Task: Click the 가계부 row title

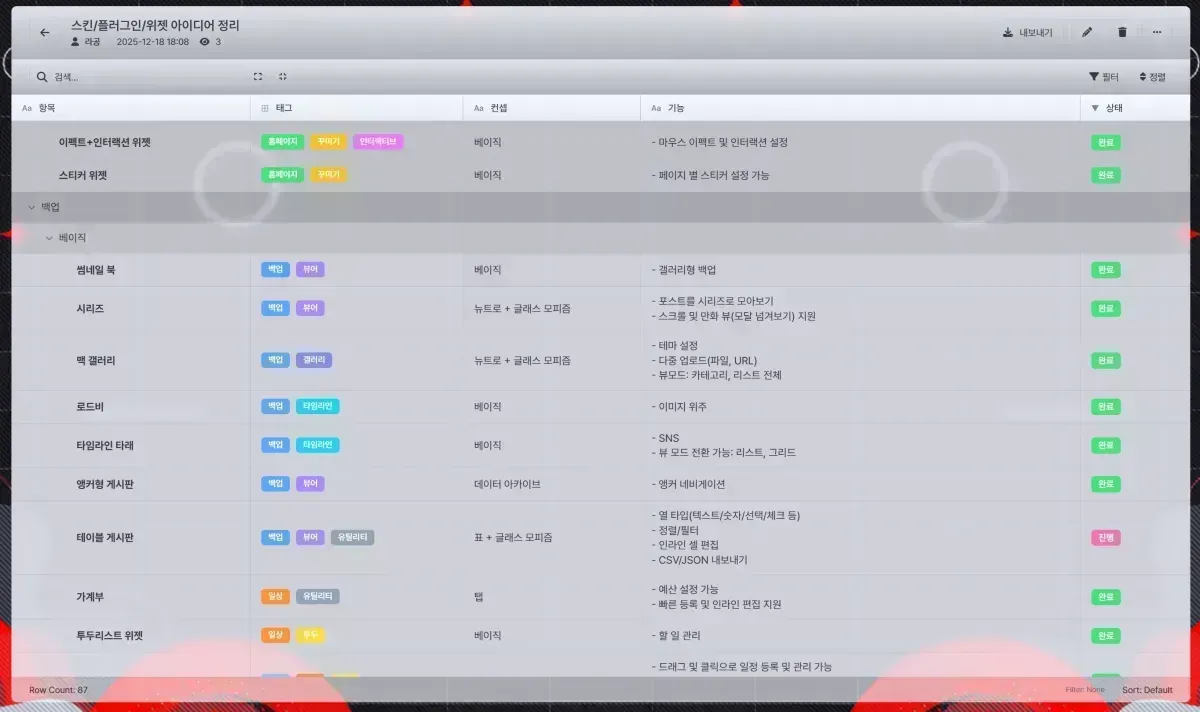Action: [x=89, y=596]
